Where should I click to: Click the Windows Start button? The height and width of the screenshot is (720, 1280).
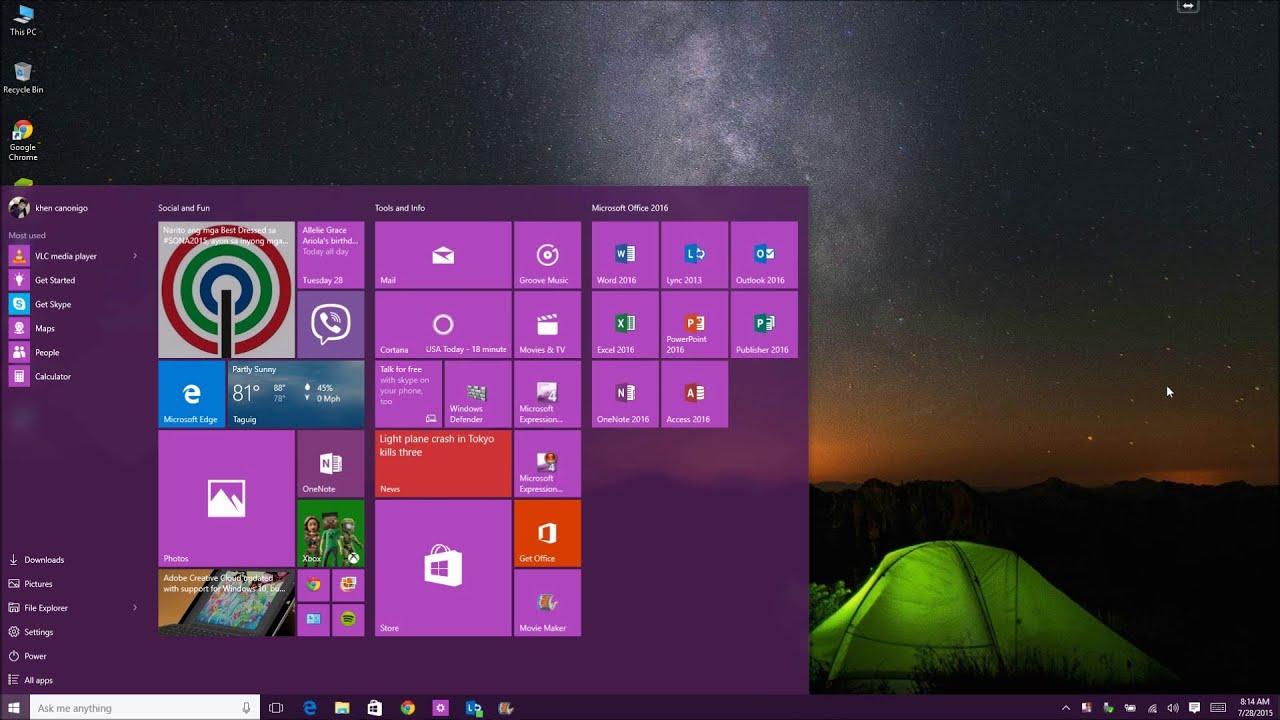[x=14, y=708]
